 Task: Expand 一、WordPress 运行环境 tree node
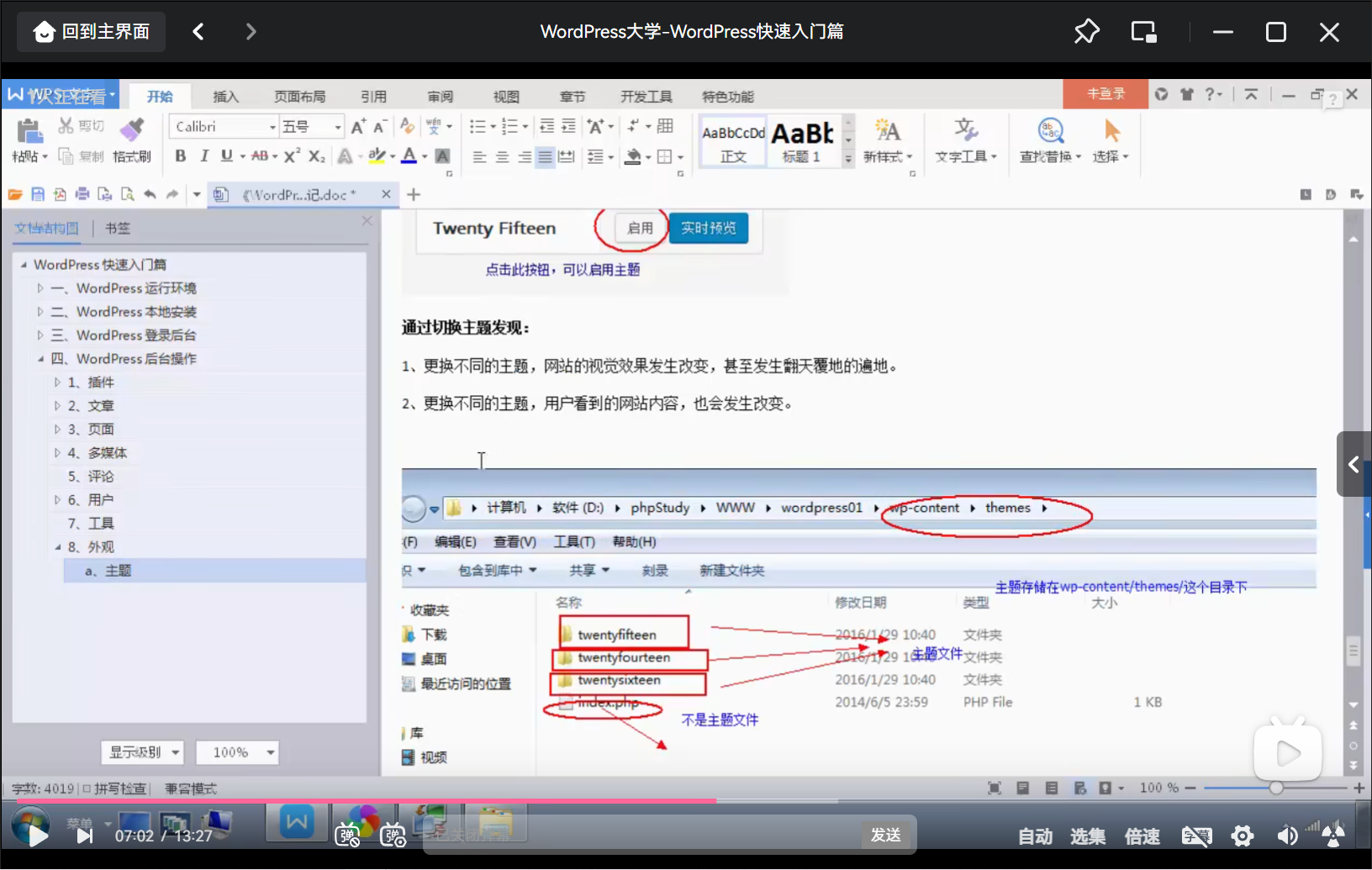[40, 288]
